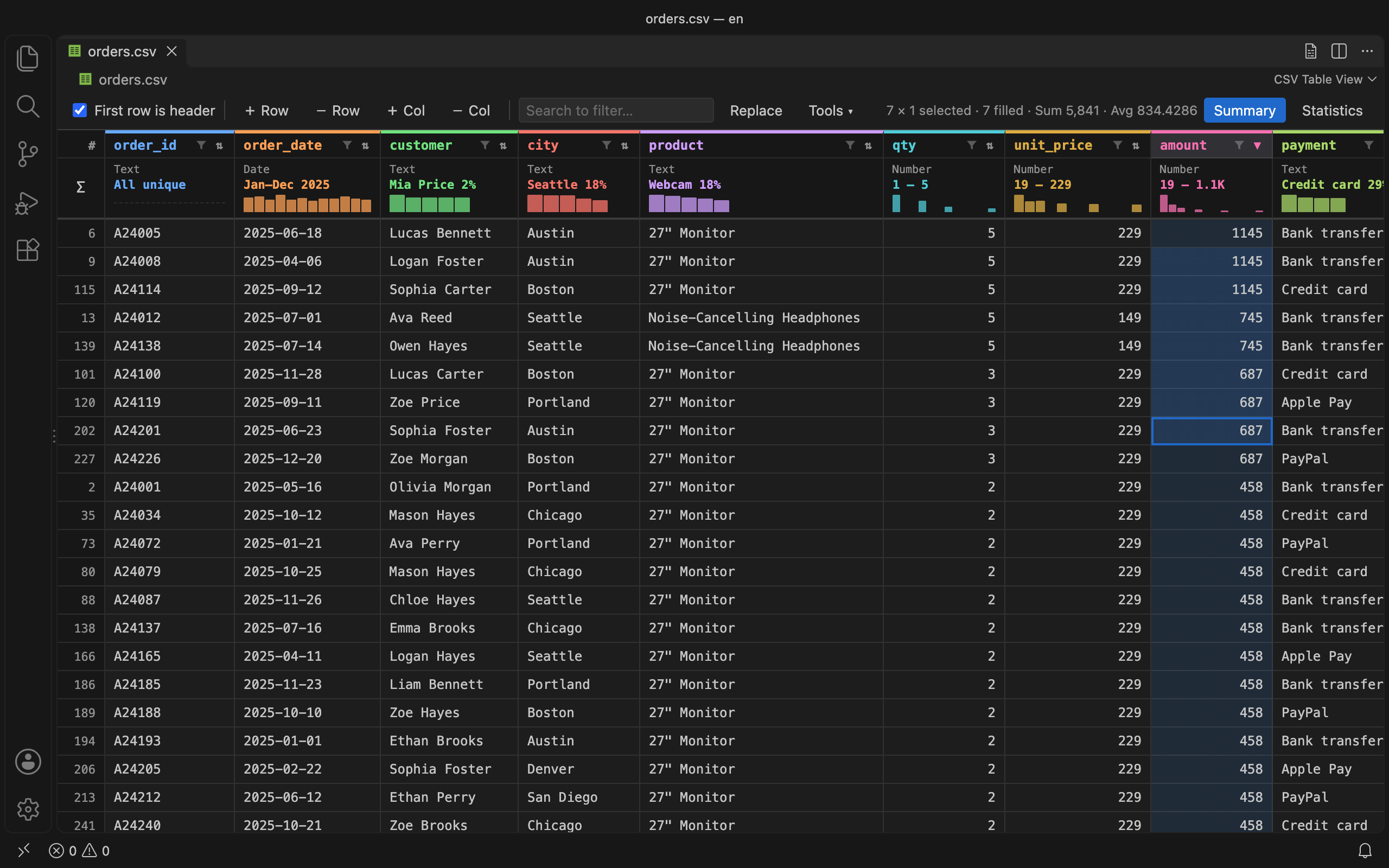
Task: Click the sort icon on product column
Action: coord(868,146)
